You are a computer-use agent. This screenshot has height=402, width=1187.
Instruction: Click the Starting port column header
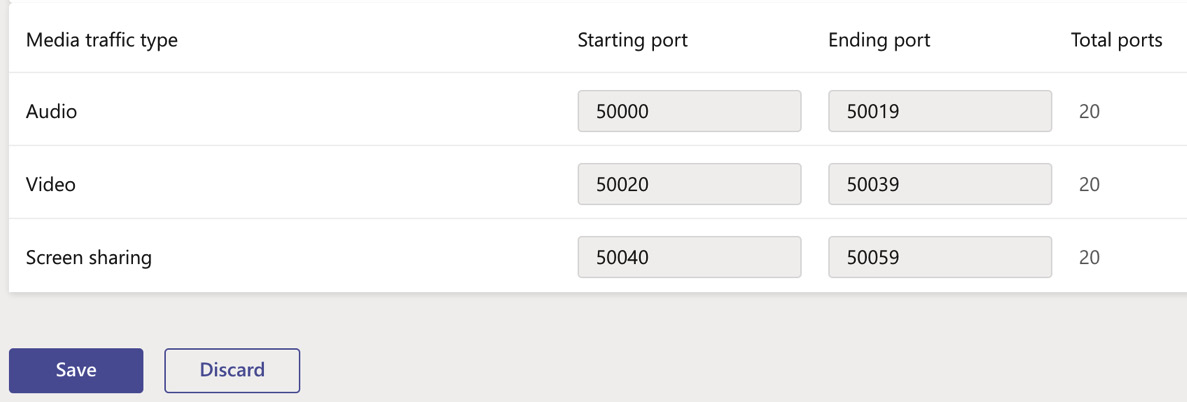(x=632, y=40)
